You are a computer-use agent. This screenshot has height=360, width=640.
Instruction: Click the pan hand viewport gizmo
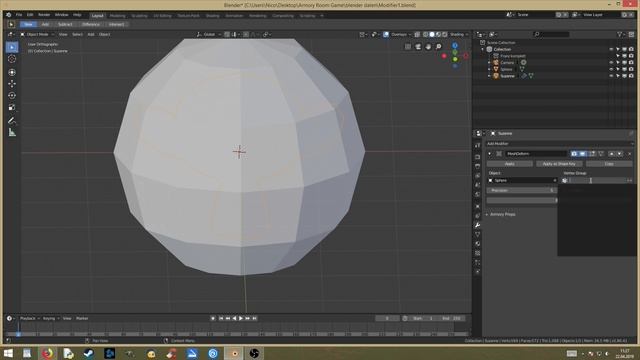(428, 47)
